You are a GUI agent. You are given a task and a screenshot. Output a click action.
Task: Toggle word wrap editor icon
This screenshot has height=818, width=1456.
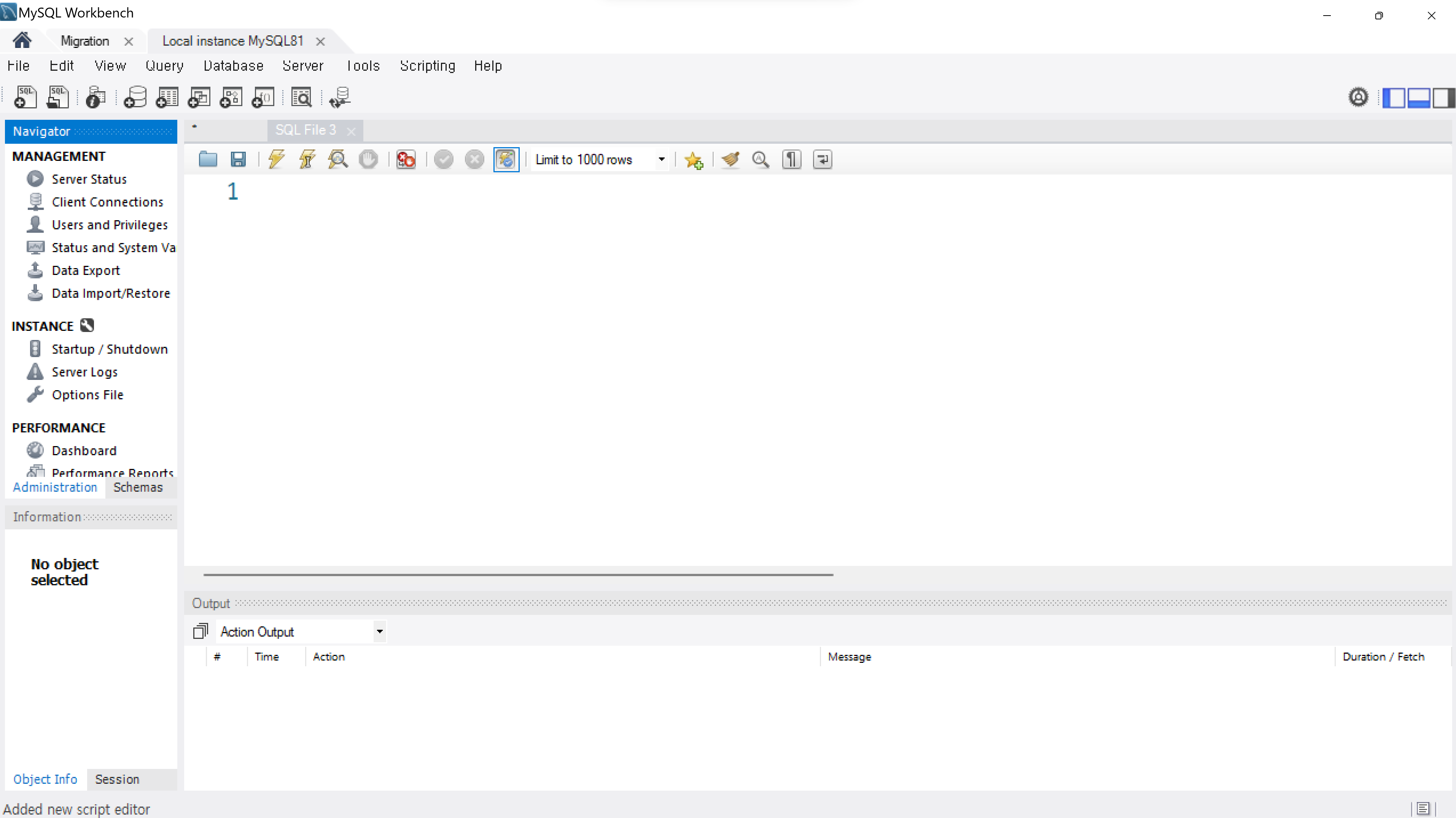pos(823,159)
